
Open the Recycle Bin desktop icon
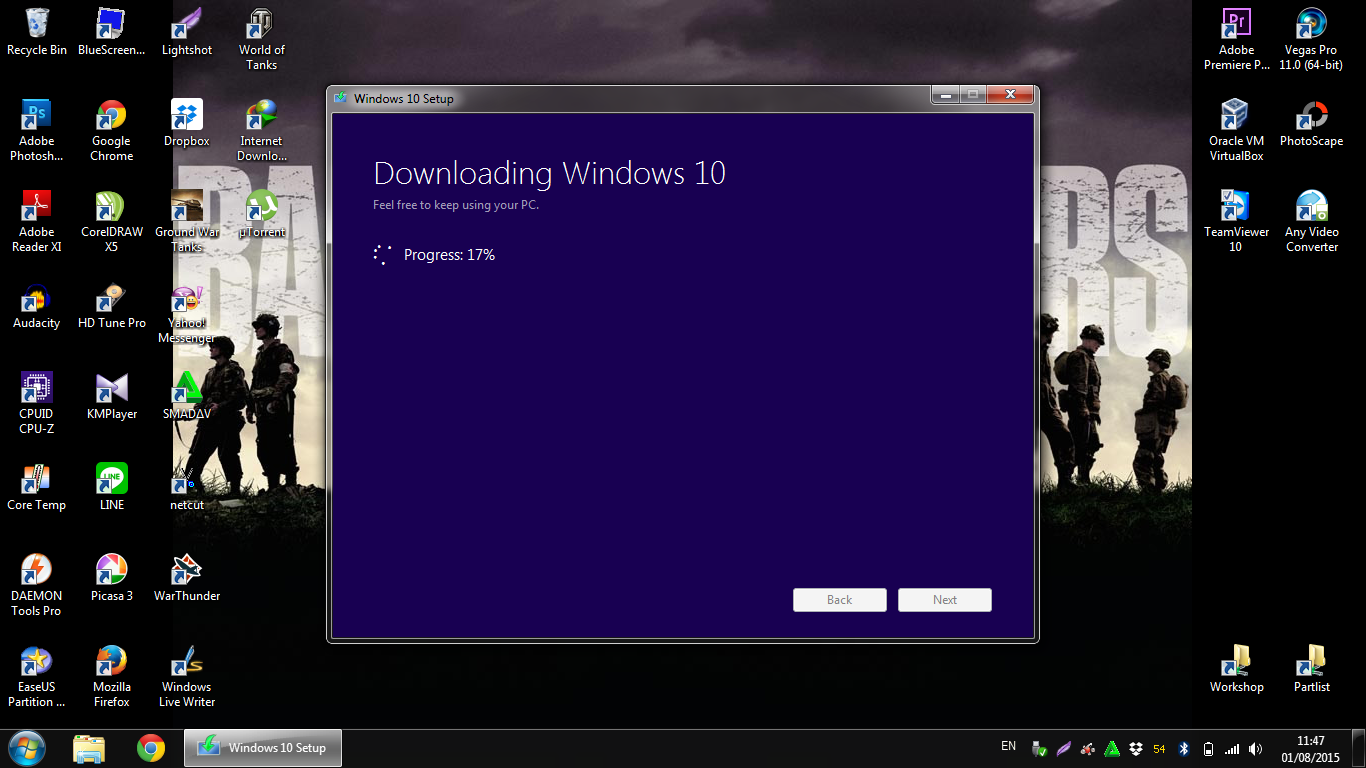coord(37,32)
